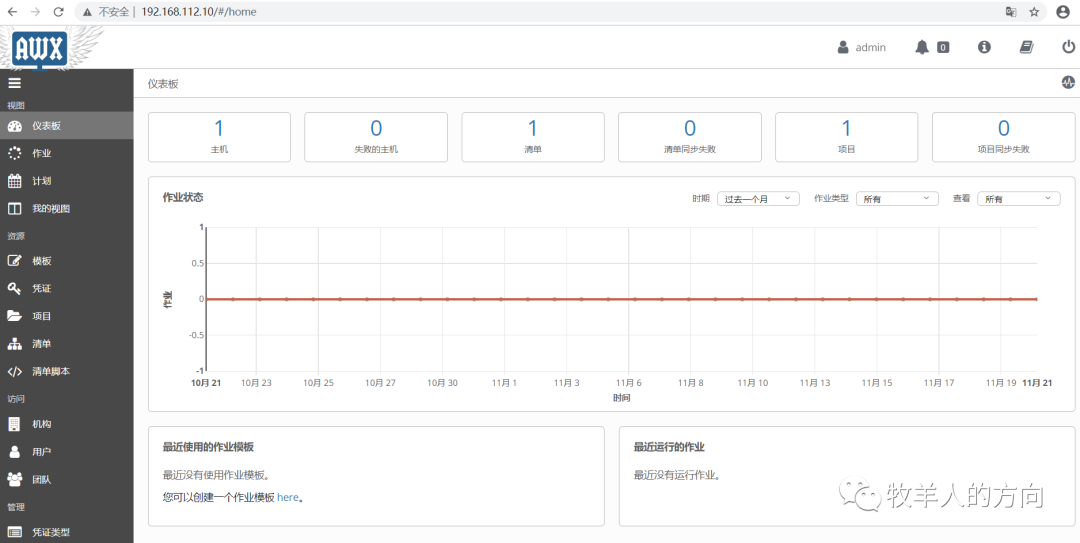Open the admin user profile
This screenshot has width=1080, height=543.
point(861,48)
